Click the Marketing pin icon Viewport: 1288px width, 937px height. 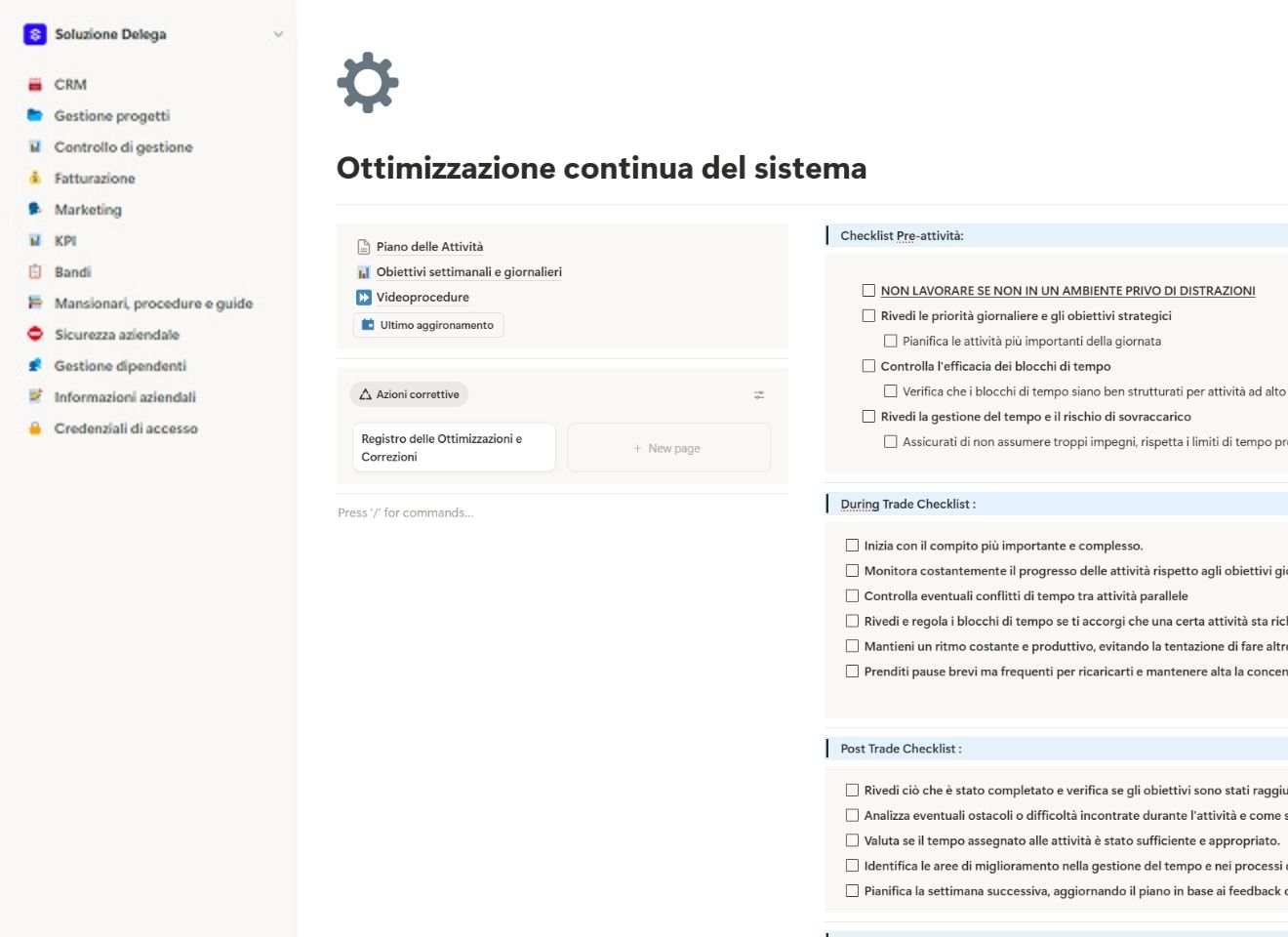click(x=35, y=209)
